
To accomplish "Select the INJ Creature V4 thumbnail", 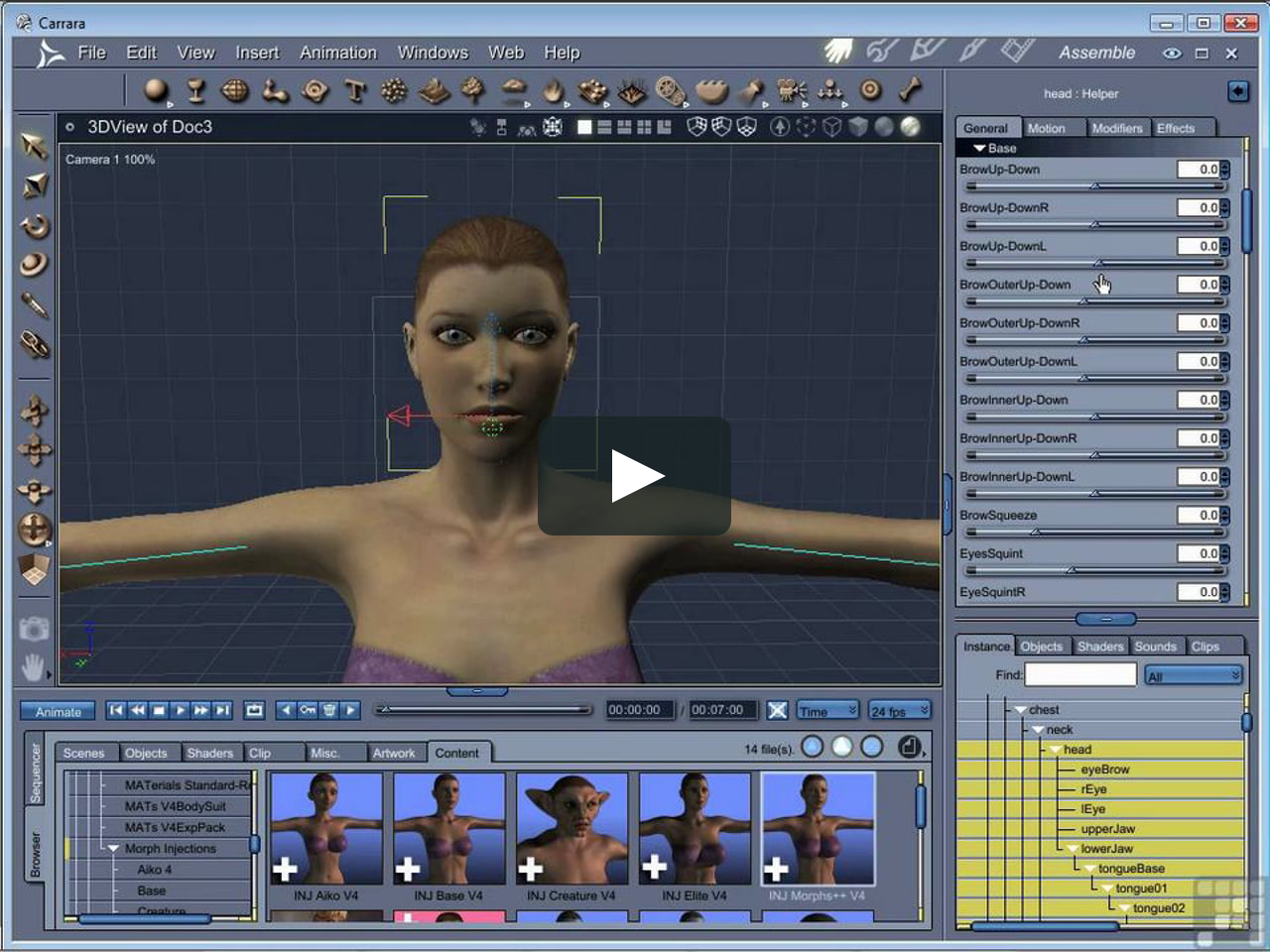I will tap(571, 828).
